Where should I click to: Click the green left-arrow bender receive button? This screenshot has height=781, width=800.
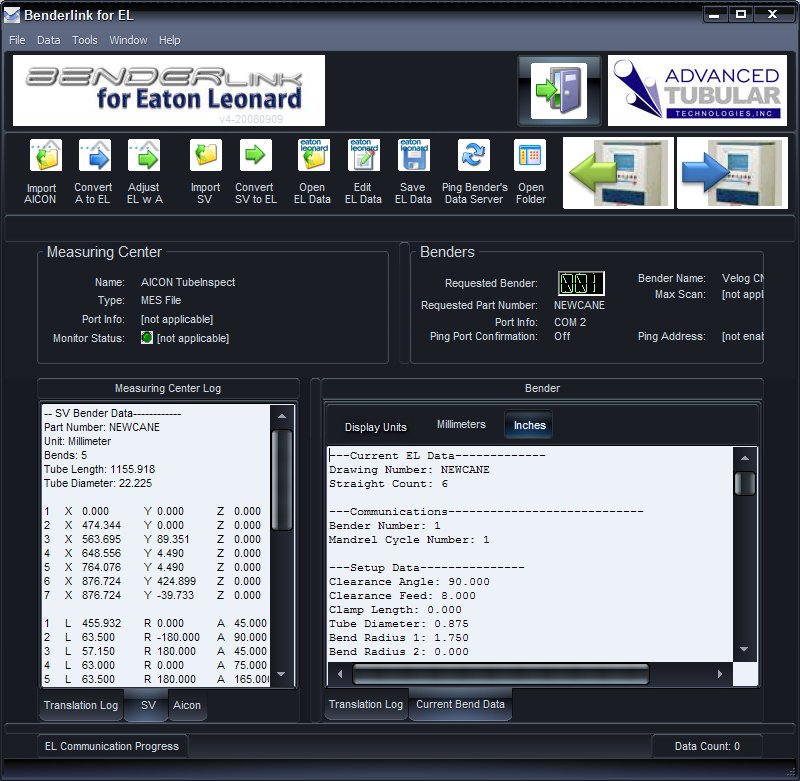pos(619,173)
